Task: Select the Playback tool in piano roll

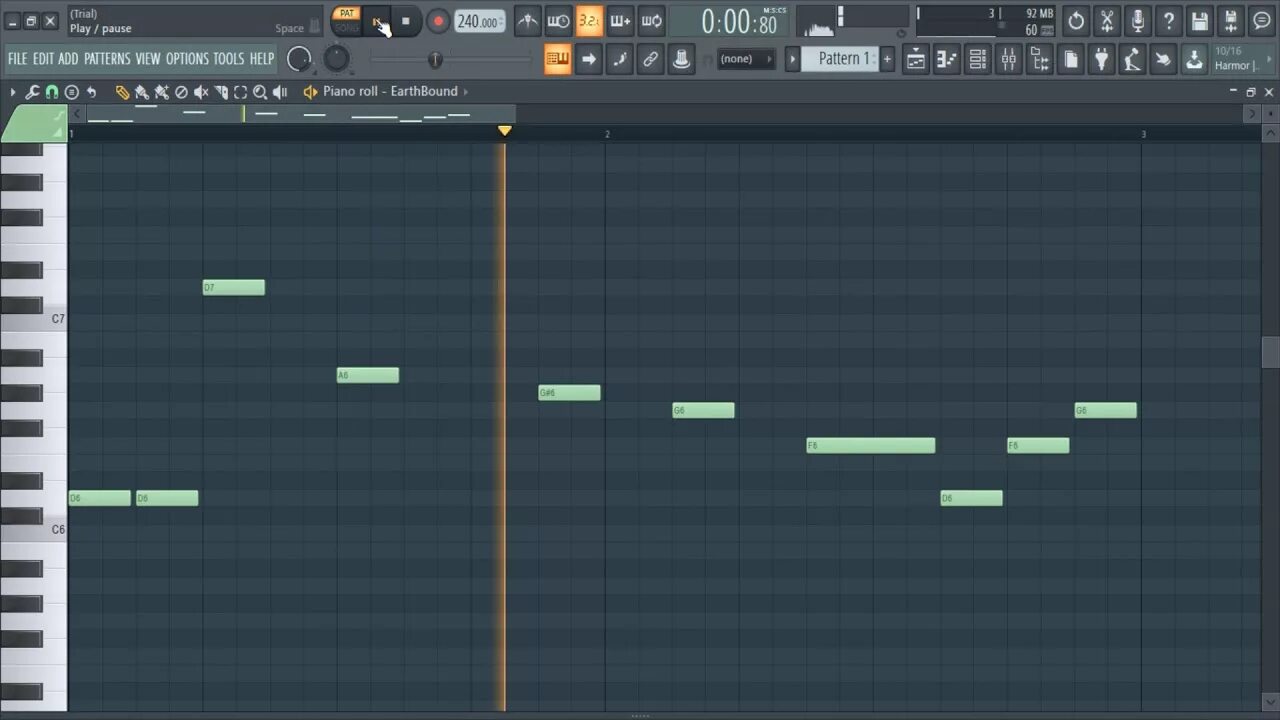Action: pyautogui.click(x=280, y=92)
